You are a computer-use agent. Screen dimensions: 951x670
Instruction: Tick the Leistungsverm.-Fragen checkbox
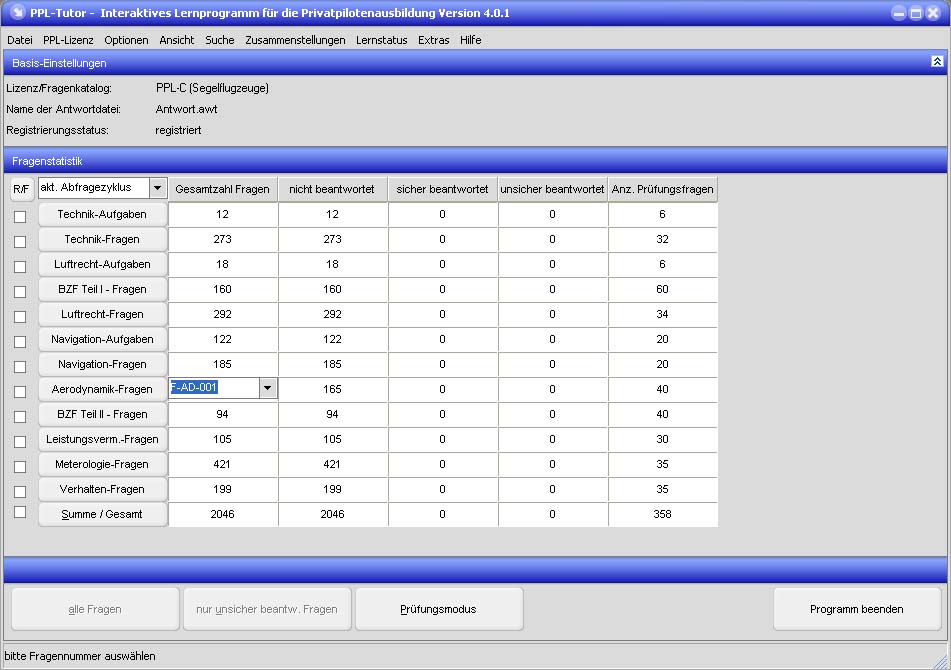[20, 441]
